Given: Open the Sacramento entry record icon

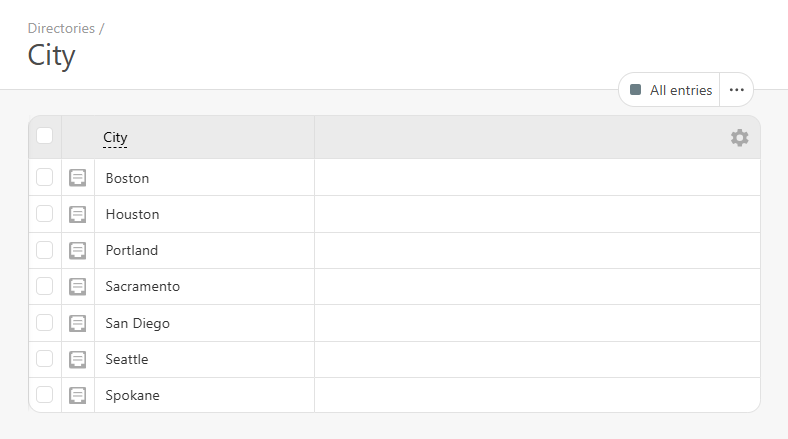Looking at the screenshot, I should point(78,287).
